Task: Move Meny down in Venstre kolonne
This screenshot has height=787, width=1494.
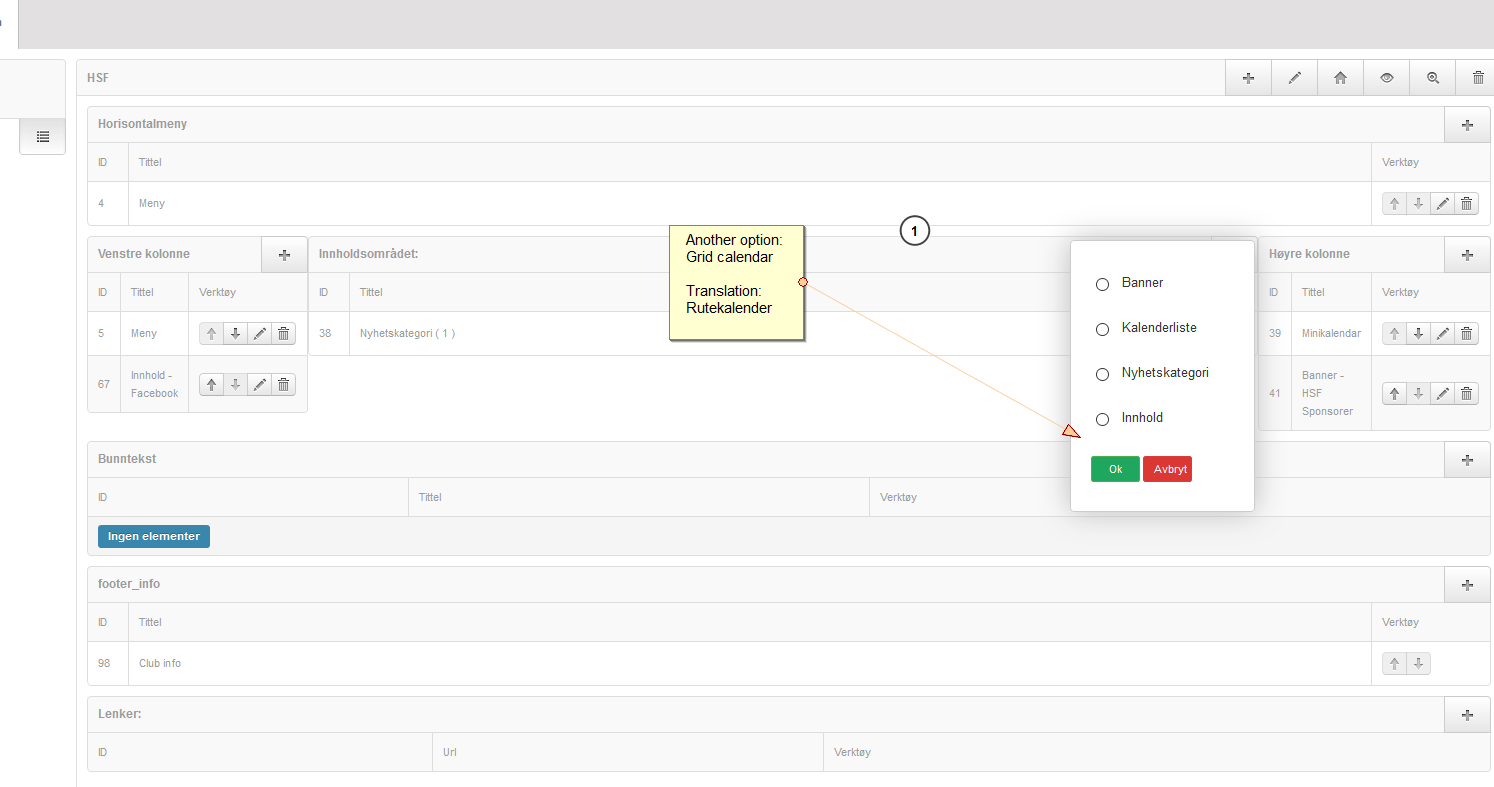Action: point(235,334)
